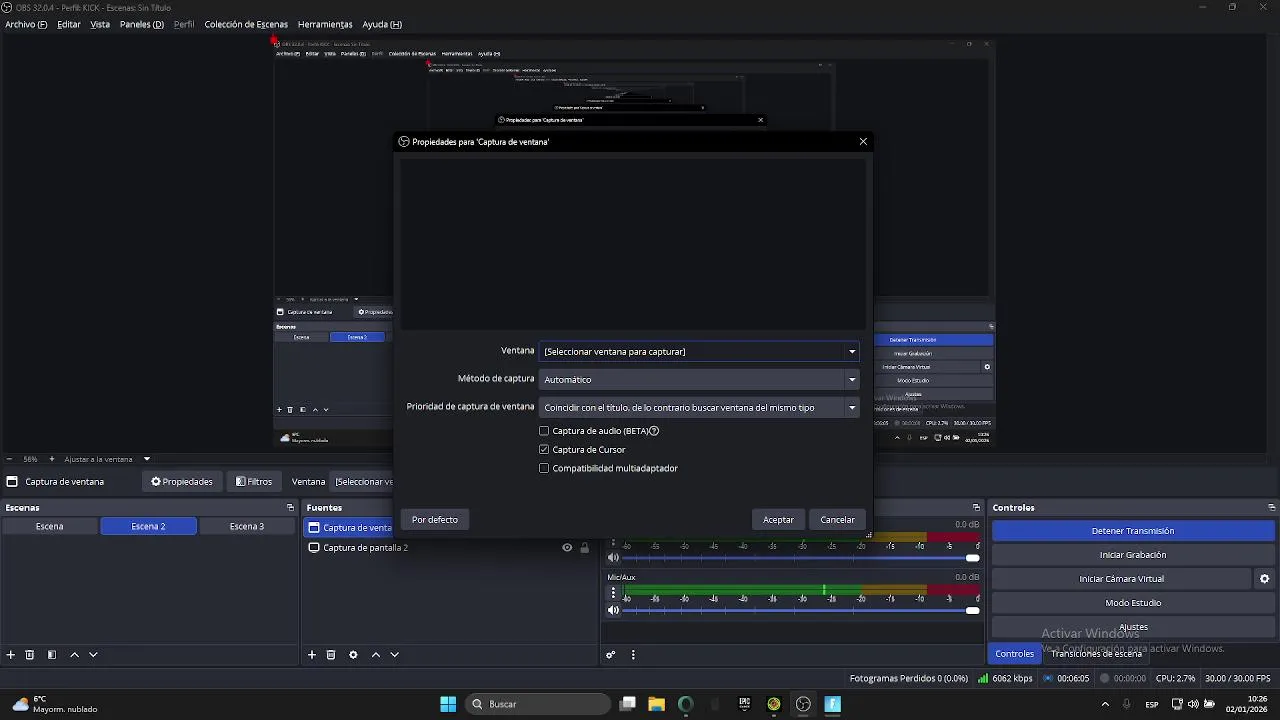This screenshot has width=1280, height=720.
Task: Open virtual camera settings gear
Action: (1264, 579)
